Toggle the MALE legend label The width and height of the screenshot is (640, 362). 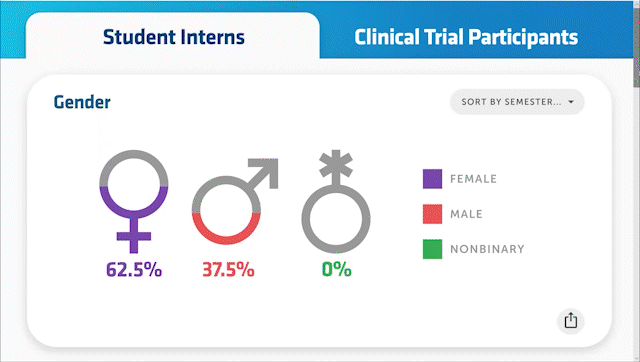pyautogui.click(x=466, y=214)
